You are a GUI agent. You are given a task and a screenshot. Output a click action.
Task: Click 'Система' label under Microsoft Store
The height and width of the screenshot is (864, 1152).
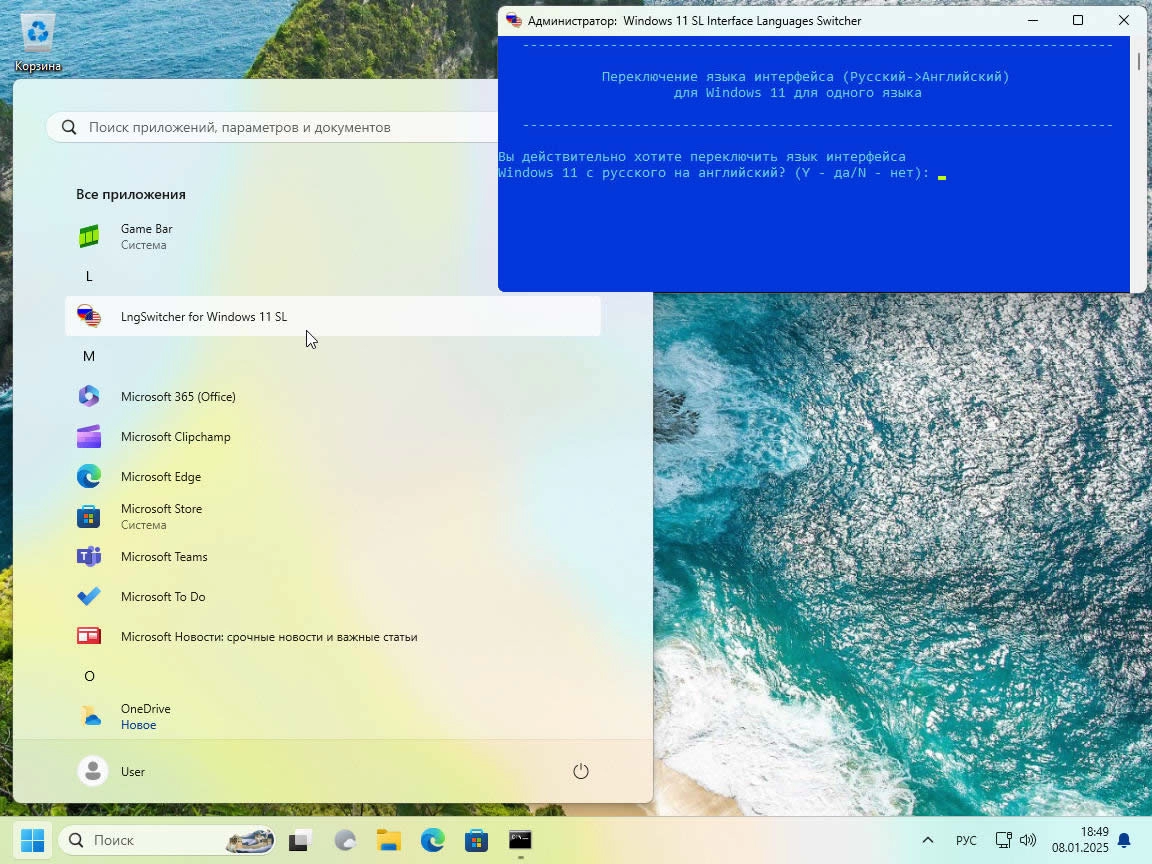coord(143,525)
